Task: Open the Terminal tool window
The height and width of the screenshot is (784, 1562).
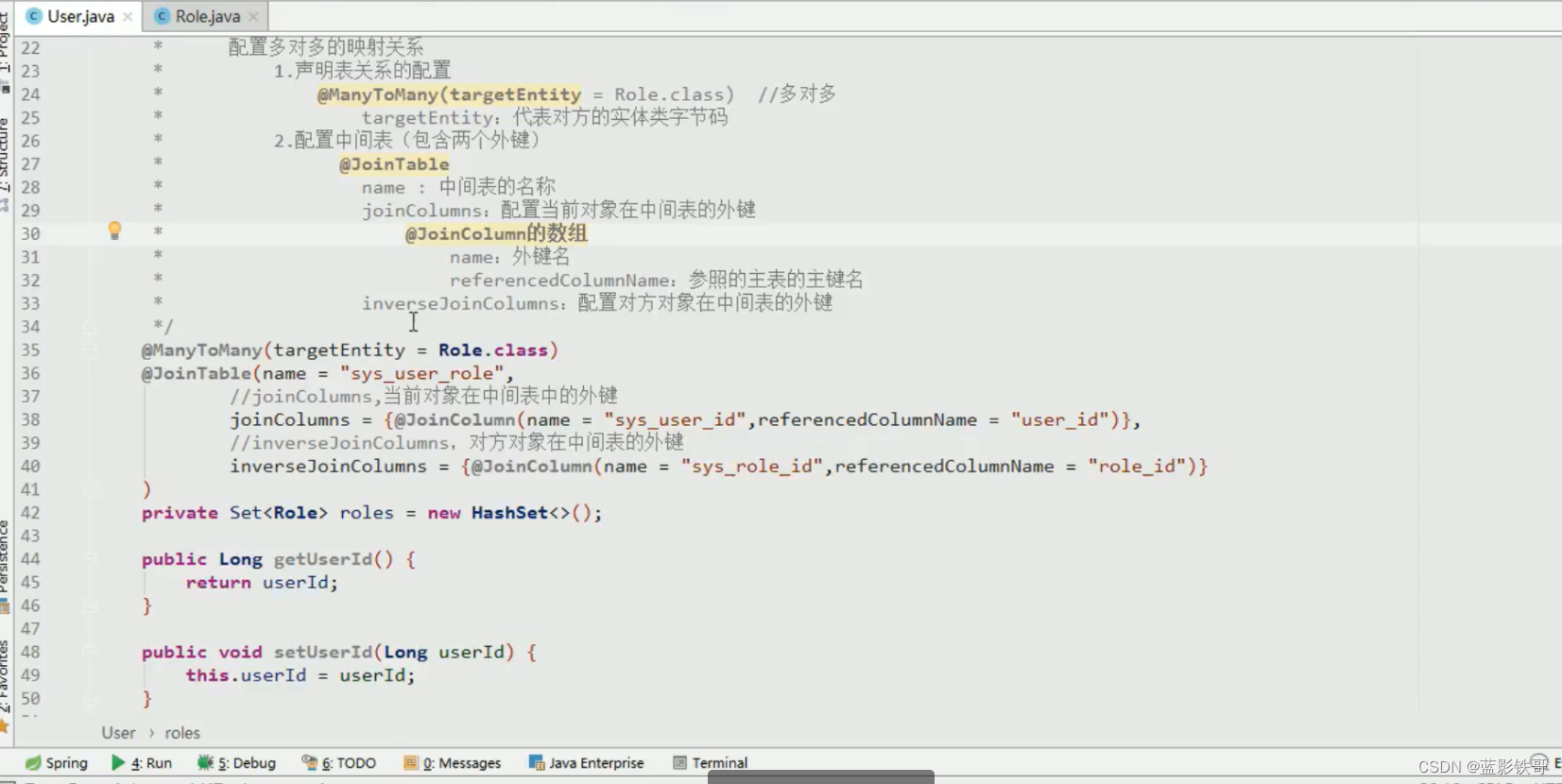Action: [x=710, y=762]
